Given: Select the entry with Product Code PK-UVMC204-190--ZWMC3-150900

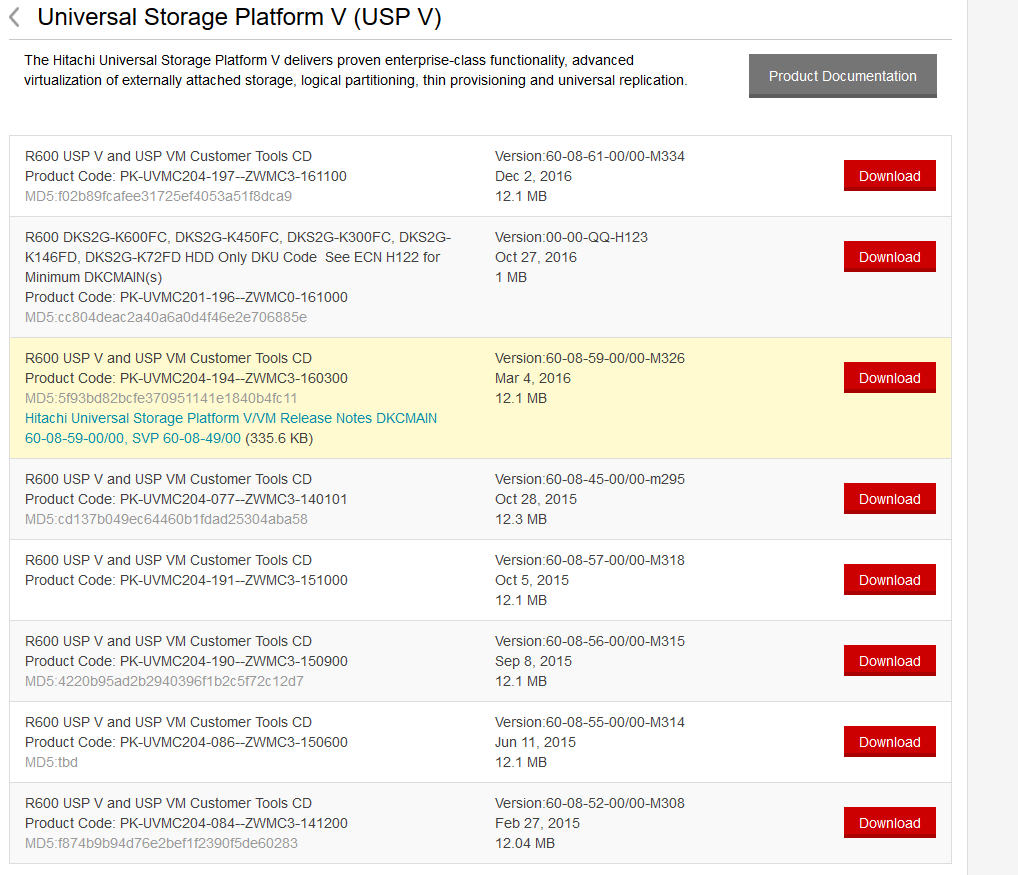Looking at the screenshot, I should point(185,661).
